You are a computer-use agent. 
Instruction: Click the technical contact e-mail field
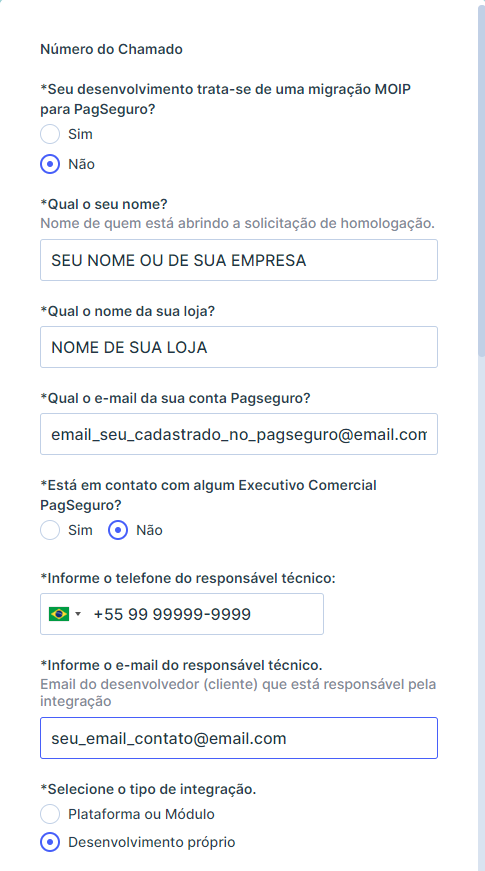[239, 738]
